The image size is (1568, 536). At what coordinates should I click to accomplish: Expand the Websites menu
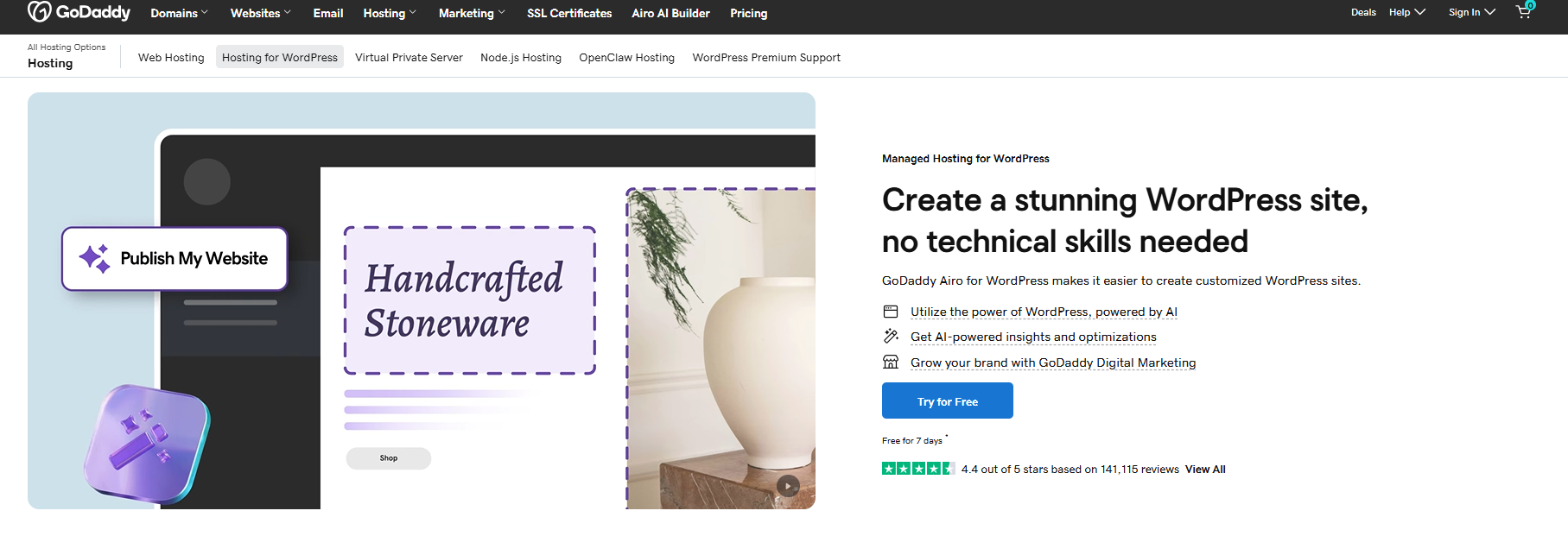[x=260, y=13]
